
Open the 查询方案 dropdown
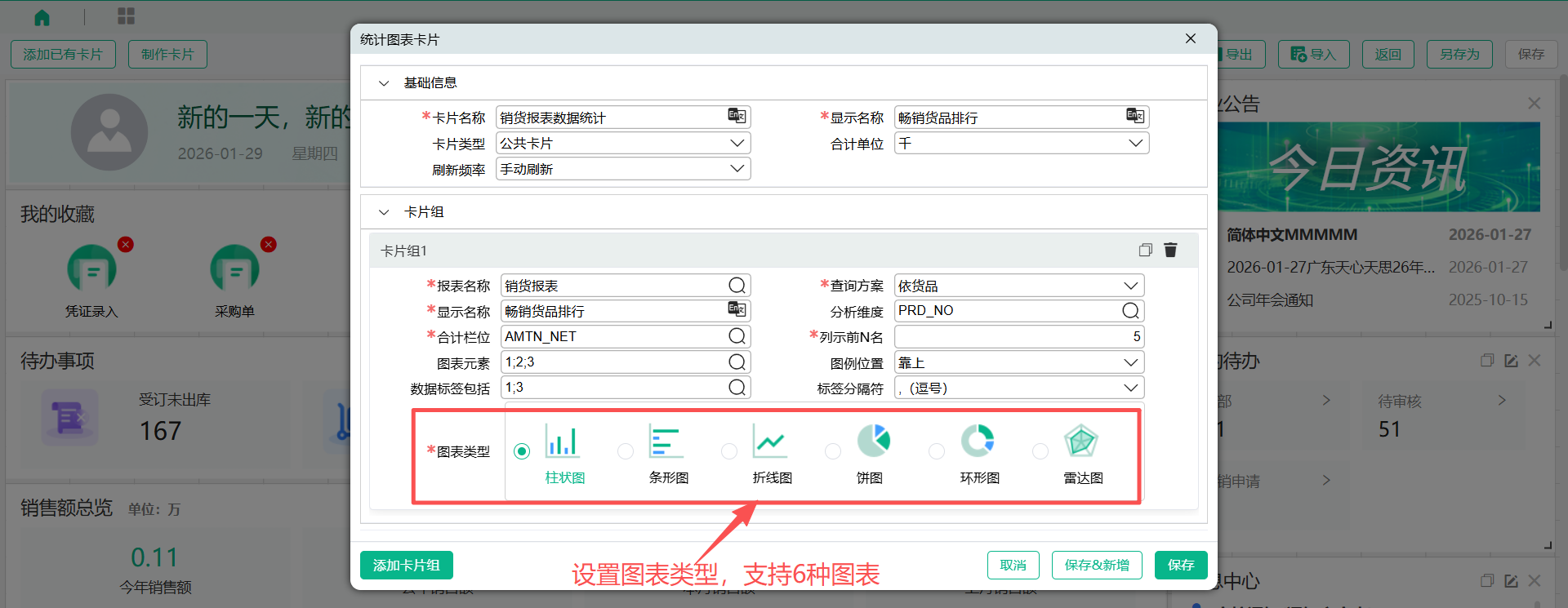click(x=1130, y=286)
